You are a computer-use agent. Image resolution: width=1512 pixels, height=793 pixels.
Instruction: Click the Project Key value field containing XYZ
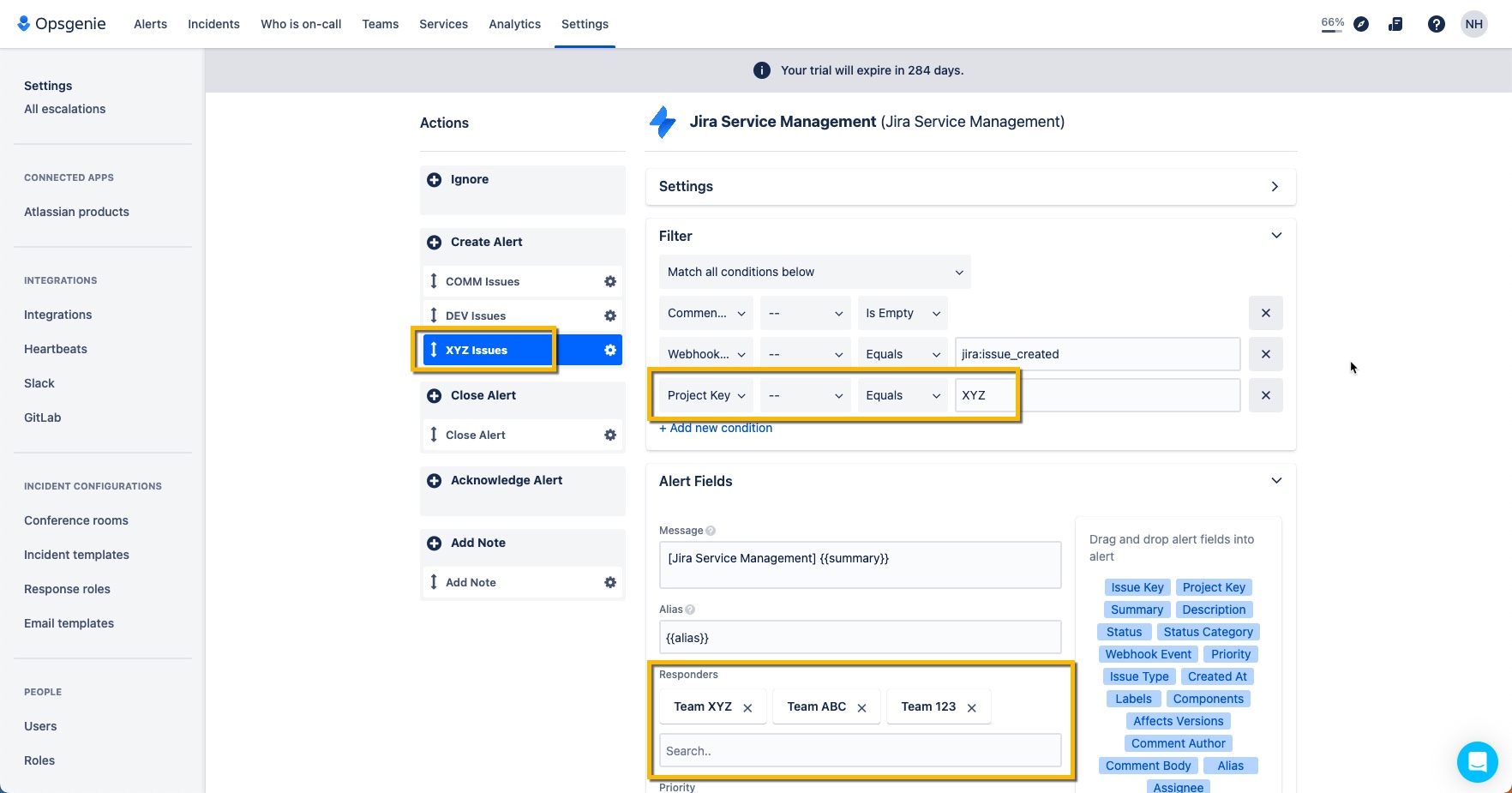1097,395
